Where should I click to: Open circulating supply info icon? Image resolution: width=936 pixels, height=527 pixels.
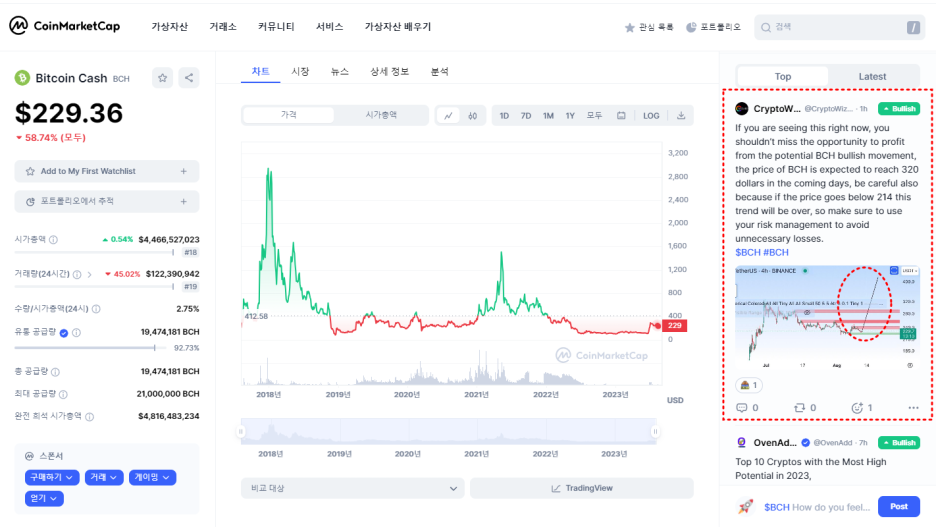(76, 332)
